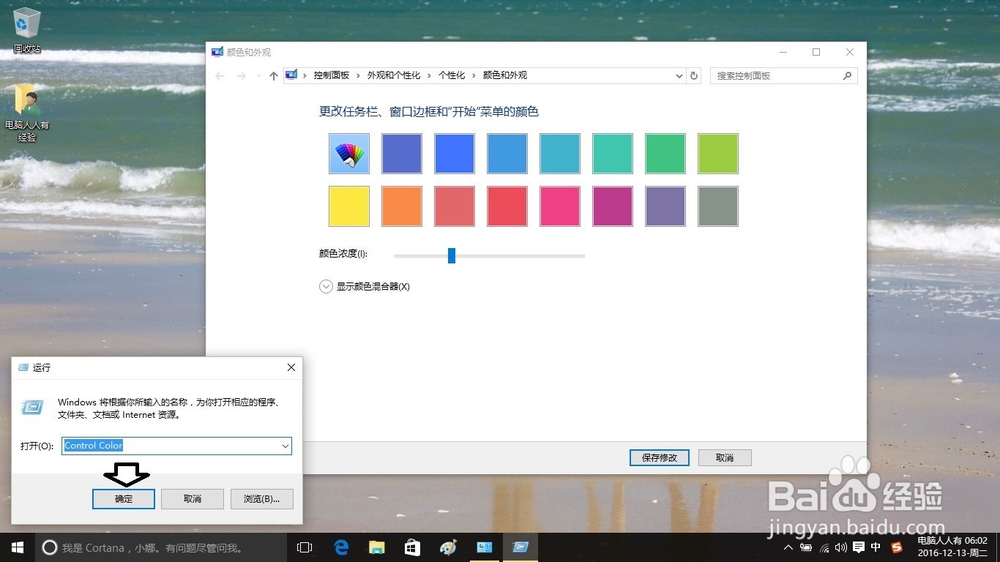Open the network tray icon
The height and width of the screenshot is (562, 1000).
tap(825, 547)
